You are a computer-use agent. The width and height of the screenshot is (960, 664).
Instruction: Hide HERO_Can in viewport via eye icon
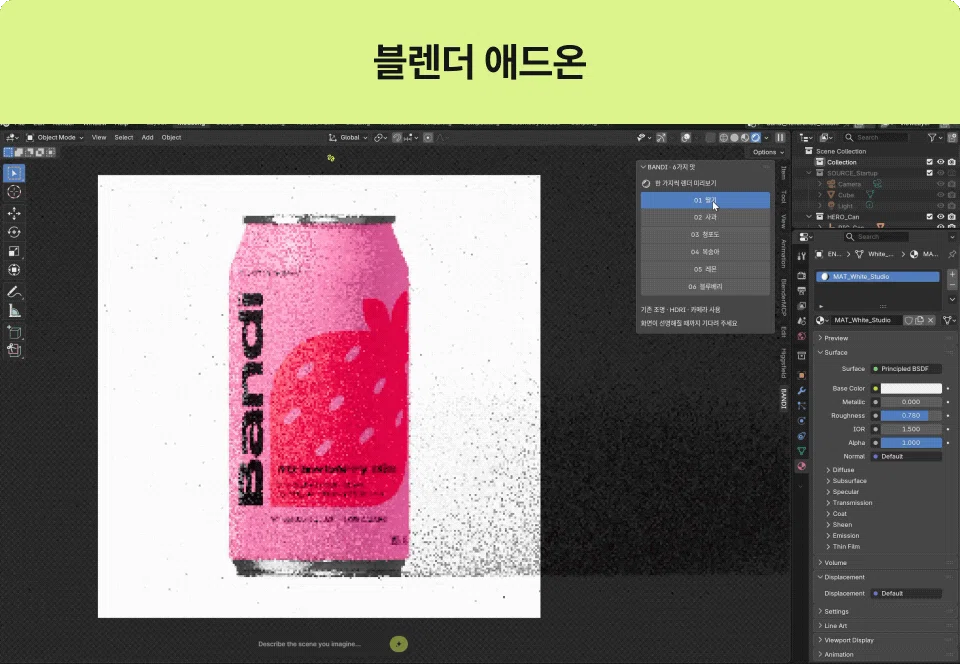tap(940, 217)
